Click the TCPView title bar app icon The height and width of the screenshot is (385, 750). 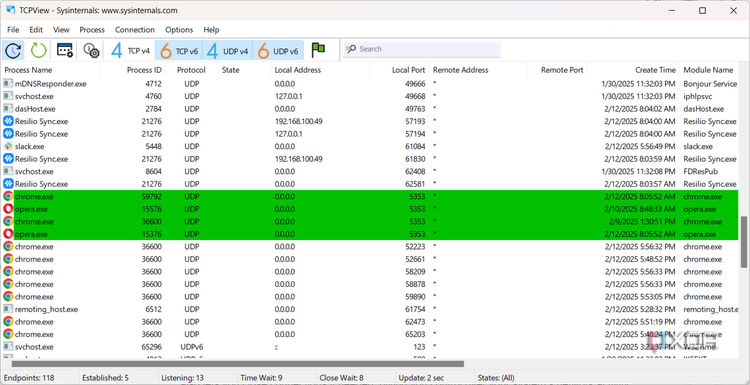coord(10,10)
